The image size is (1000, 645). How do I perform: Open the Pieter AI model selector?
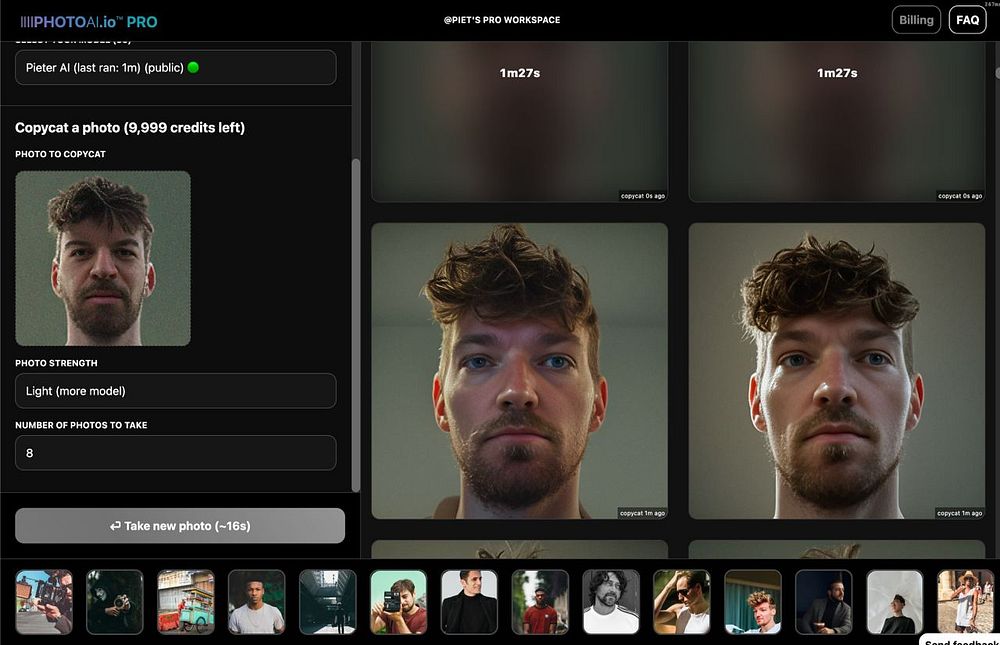(x=175, y=67)
